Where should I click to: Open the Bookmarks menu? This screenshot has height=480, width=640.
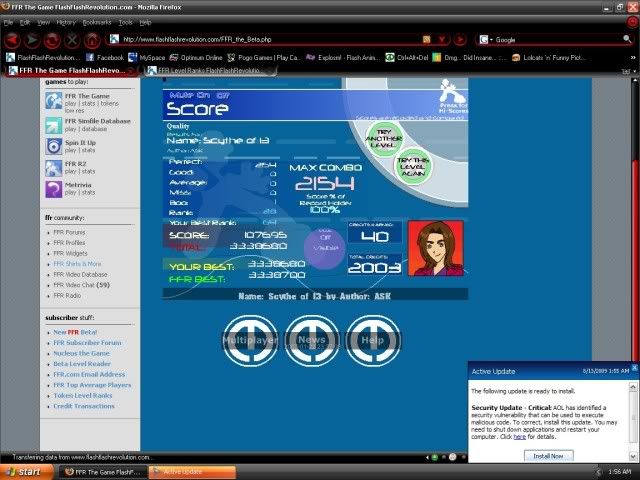[x=97, y=21]
